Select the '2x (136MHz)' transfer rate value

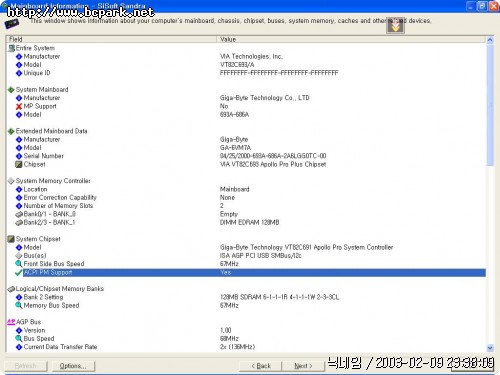point(237,347)
